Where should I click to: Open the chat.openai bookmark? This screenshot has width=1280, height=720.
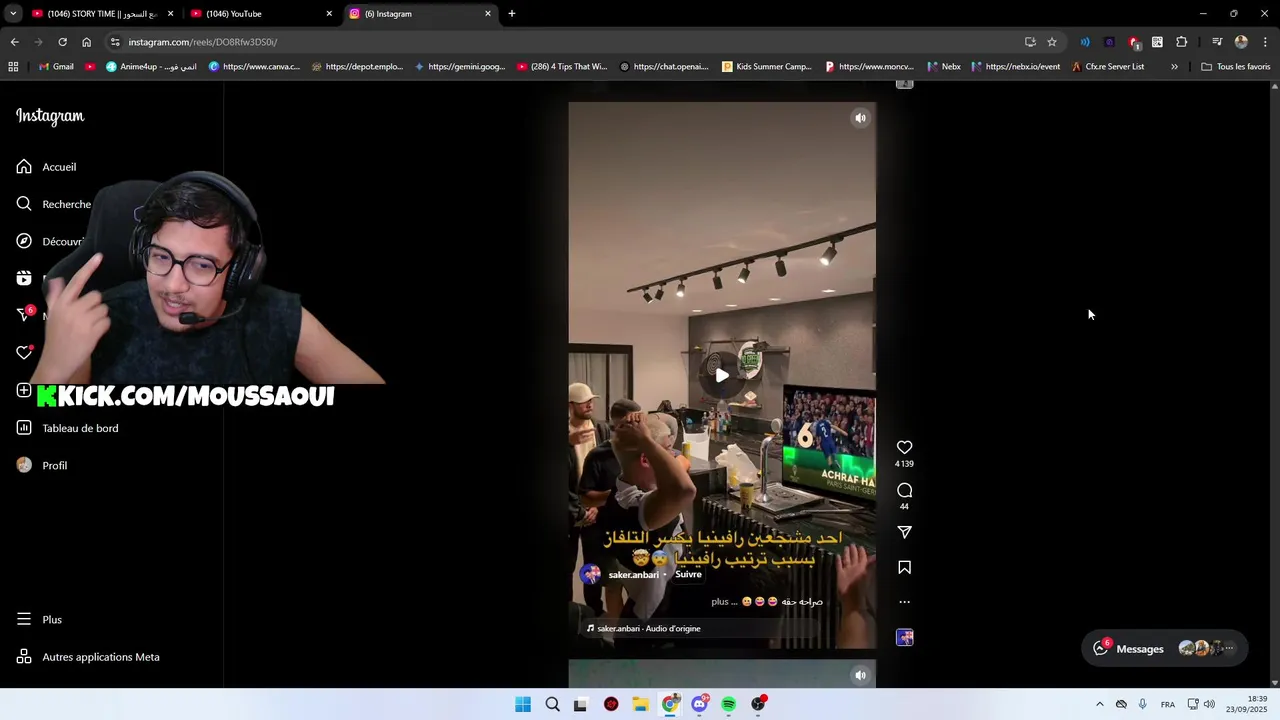[x=664, y=67]
